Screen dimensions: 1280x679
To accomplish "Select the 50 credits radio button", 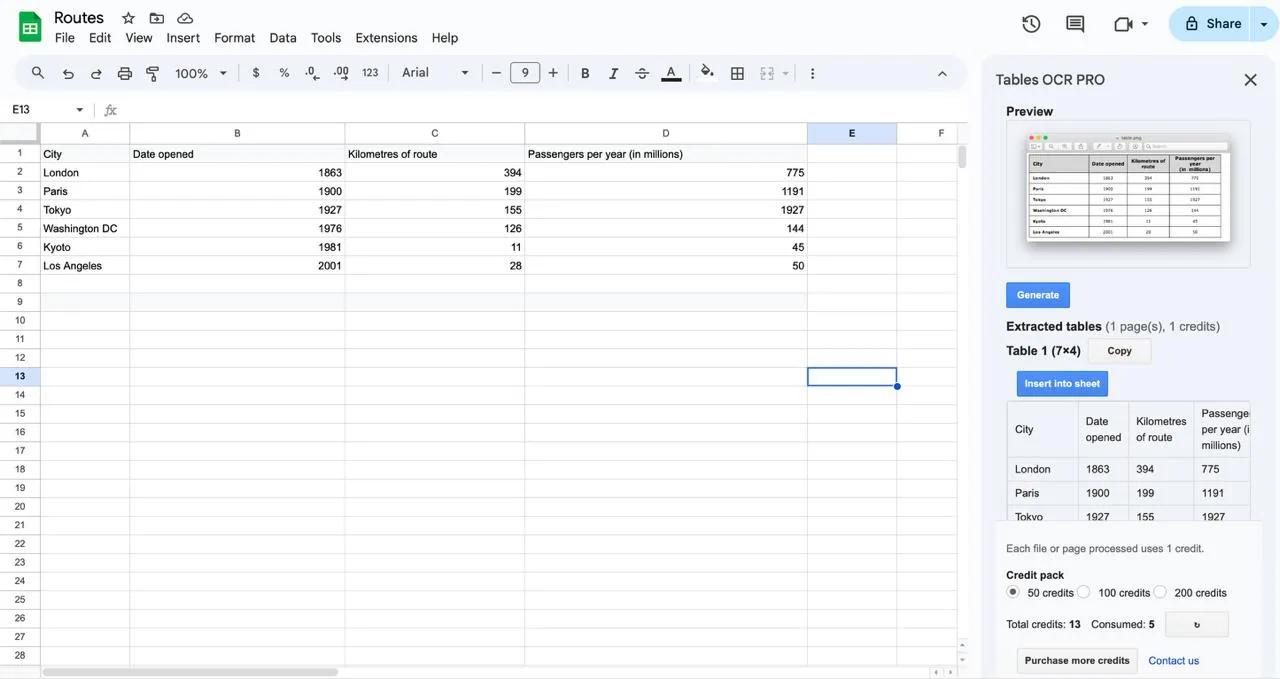I will pyautogui.click(x=1013, y=592).
